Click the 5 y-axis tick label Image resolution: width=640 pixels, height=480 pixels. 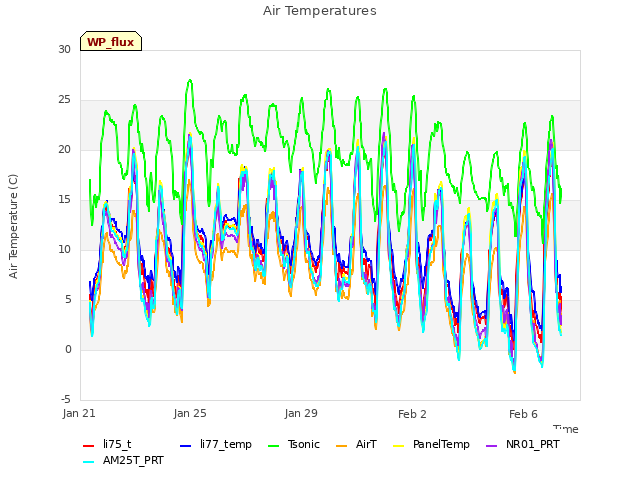[68, 300]
